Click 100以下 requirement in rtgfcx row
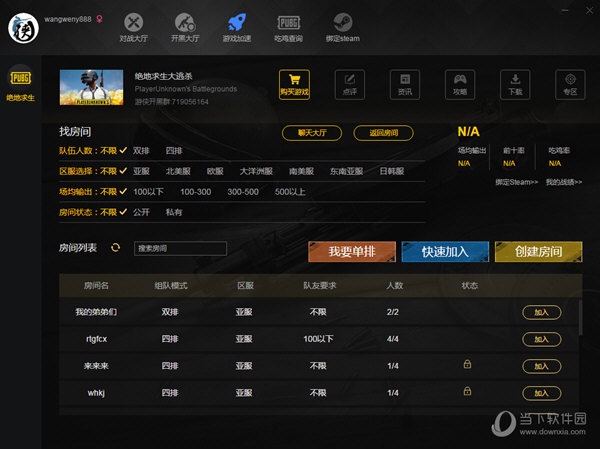The width and height of the screenshot is (600, 449). [318, 339]
